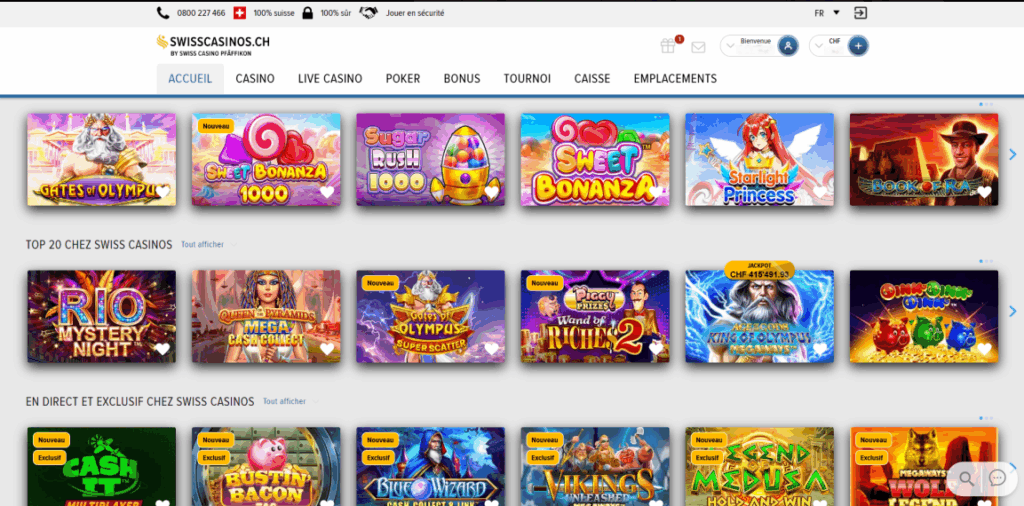Screen dimensions: 1024x506
Task: Favorite Gates of Olympus Super Scatter heart
Action: coord(492,349)
